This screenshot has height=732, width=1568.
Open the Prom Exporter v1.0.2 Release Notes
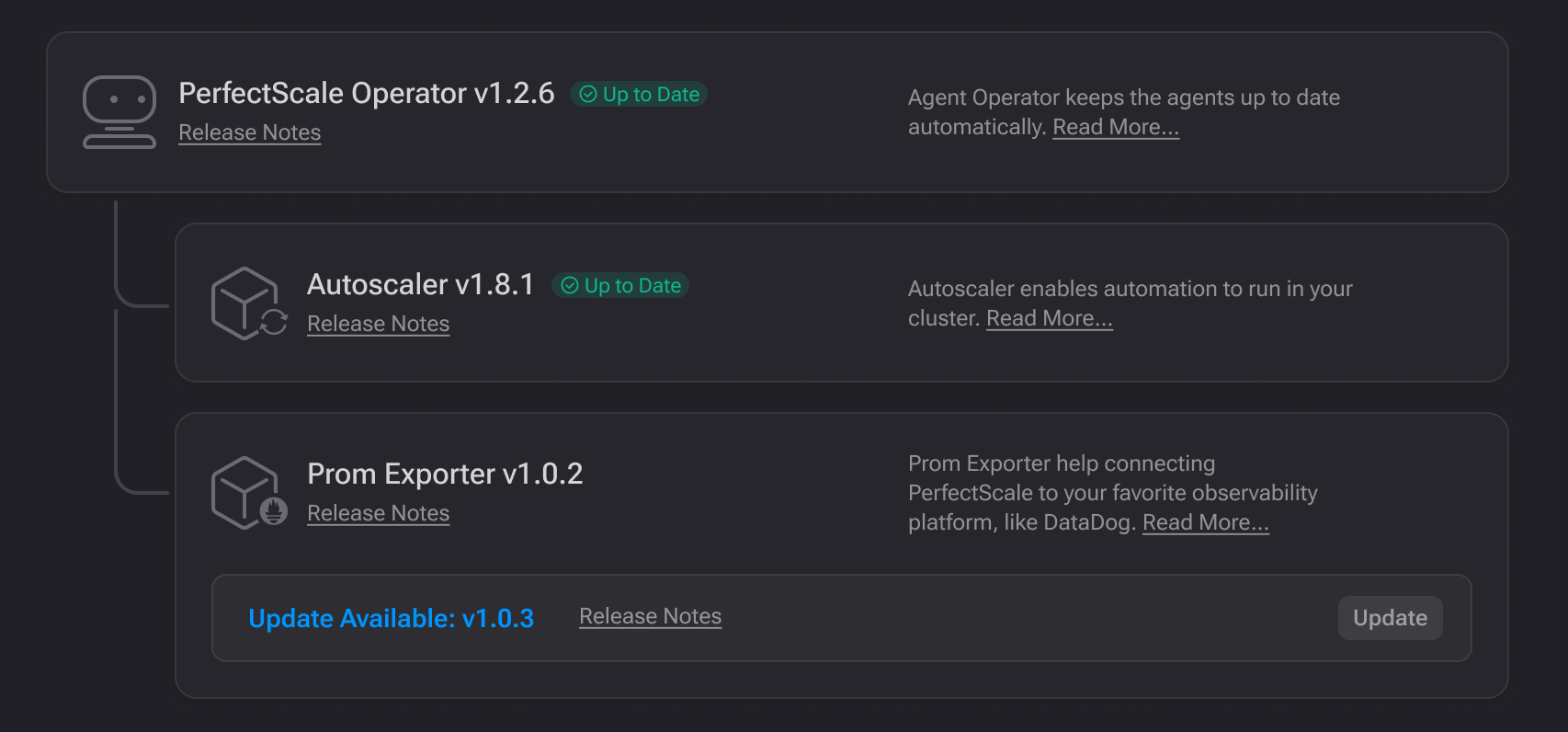(379, 513)
